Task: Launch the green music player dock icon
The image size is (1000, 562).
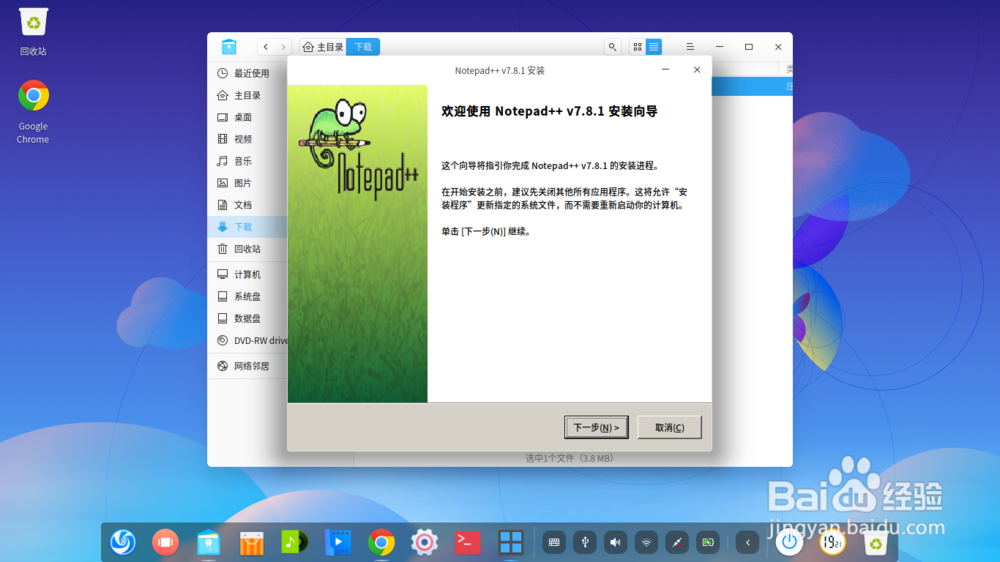Action: (295, 542)
